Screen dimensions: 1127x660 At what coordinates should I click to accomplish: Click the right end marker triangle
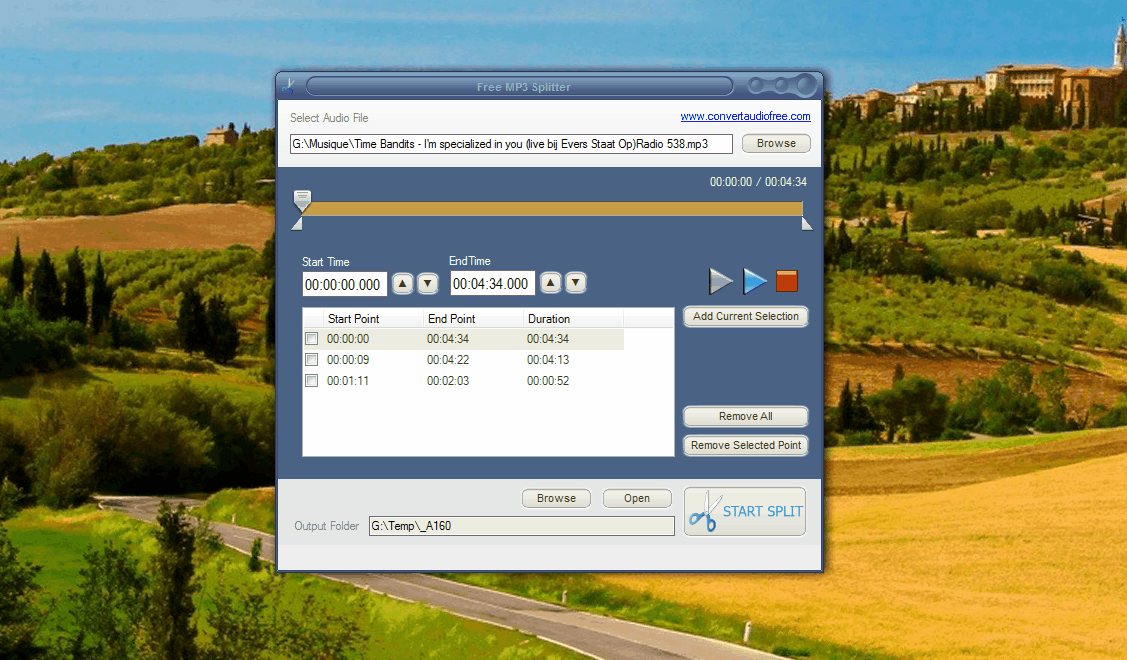pyautogui.click(x=807, y=224)
